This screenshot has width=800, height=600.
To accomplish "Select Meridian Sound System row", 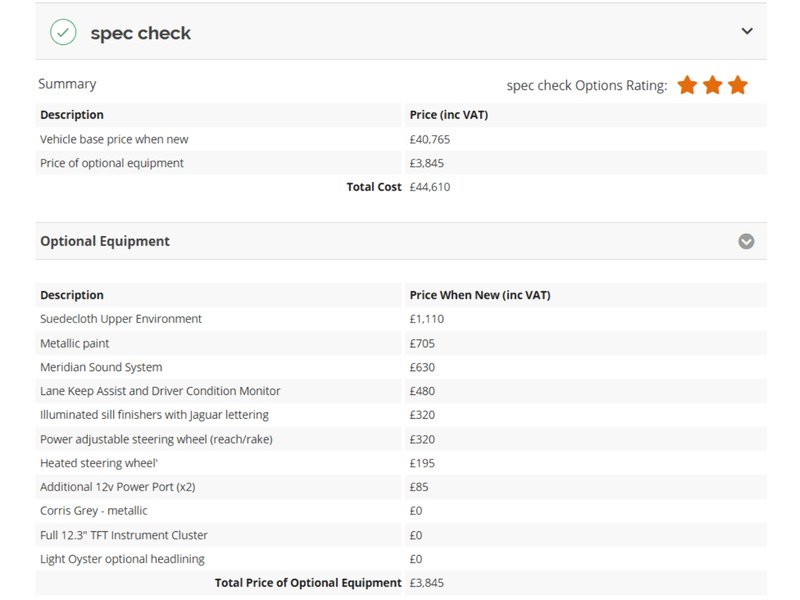I will click(x=401, y=367).
